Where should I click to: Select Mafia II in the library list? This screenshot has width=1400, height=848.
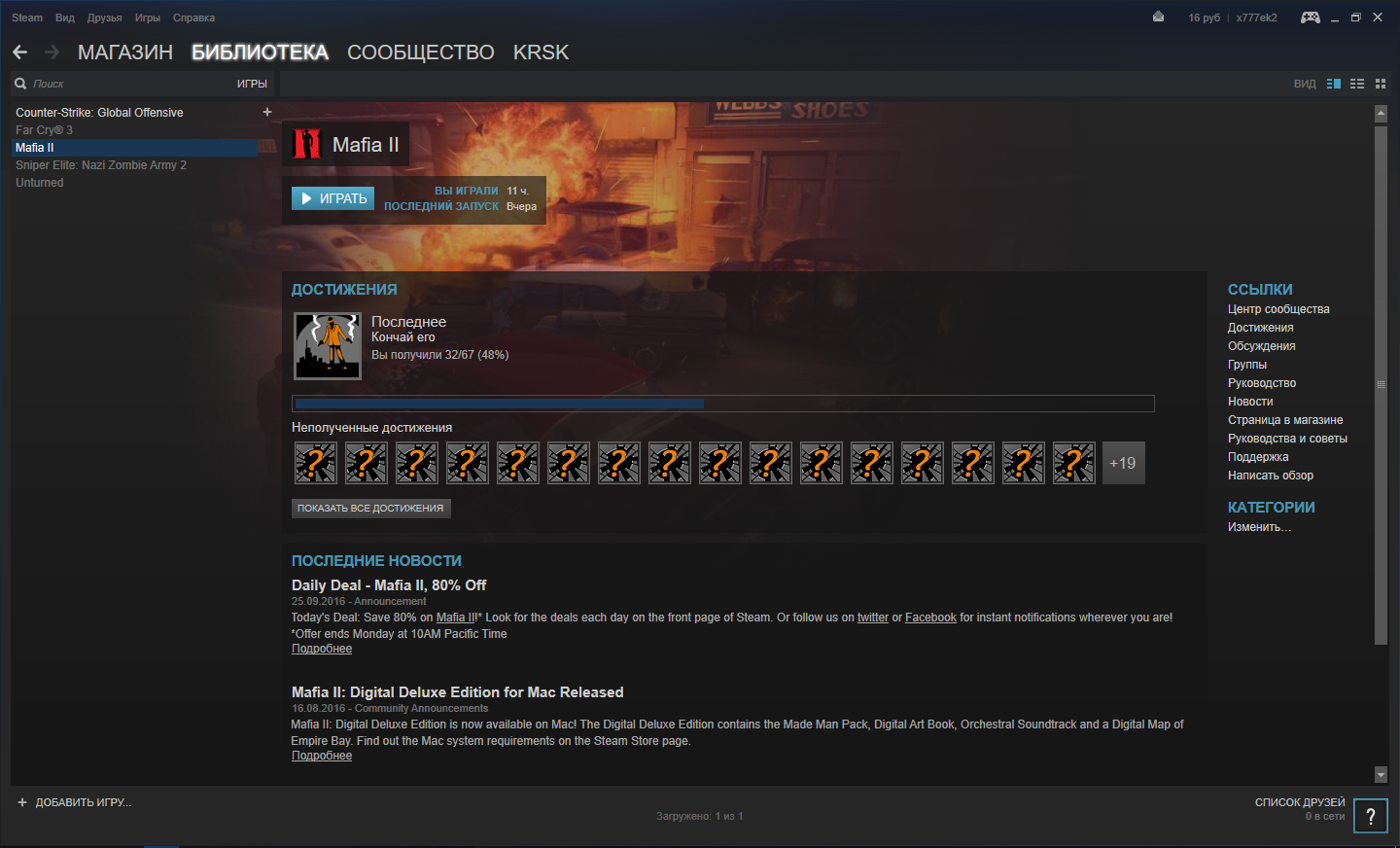click(x=136, y=148)
